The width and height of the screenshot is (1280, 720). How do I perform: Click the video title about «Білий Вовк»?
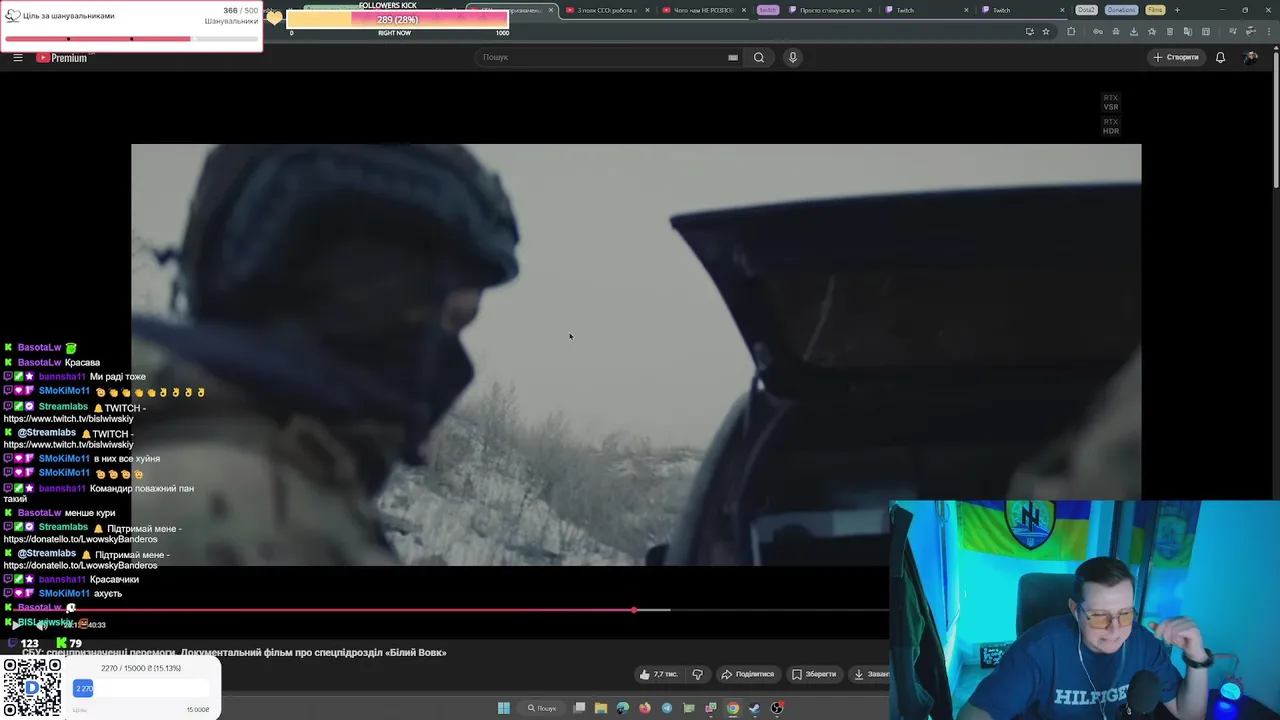coord(235,653)
